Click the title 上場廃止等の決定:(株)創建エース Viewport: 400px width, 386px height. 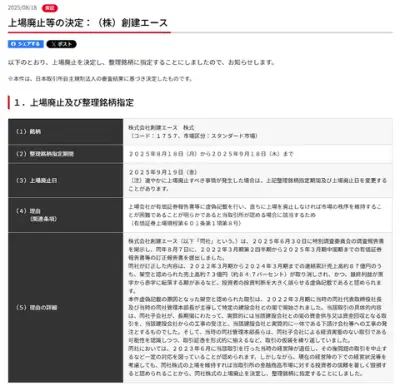point(88,23)
